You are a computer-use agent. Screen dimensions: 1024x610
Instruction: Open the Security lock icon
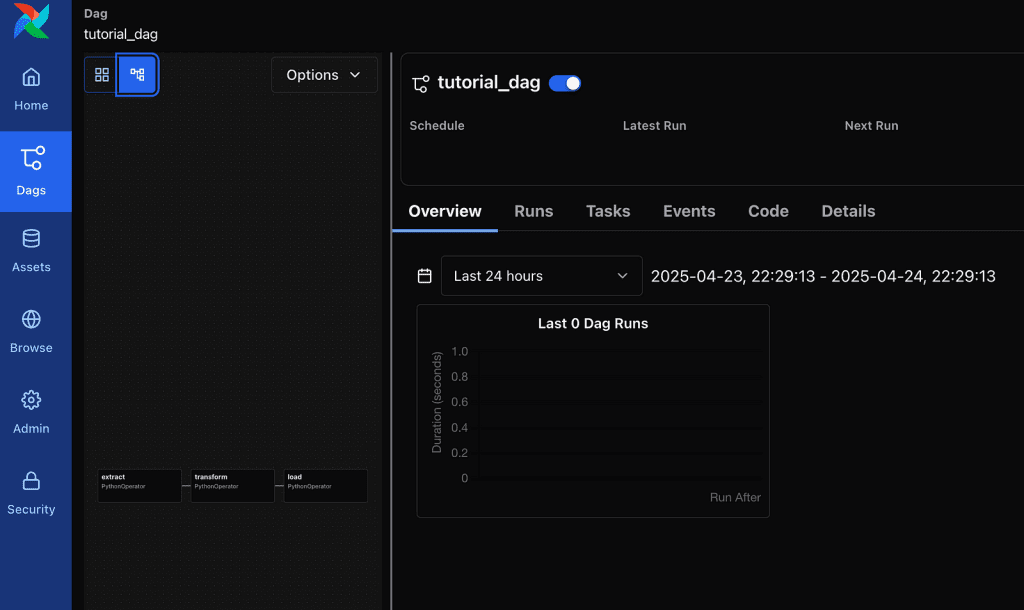click(x=31, y=482)
